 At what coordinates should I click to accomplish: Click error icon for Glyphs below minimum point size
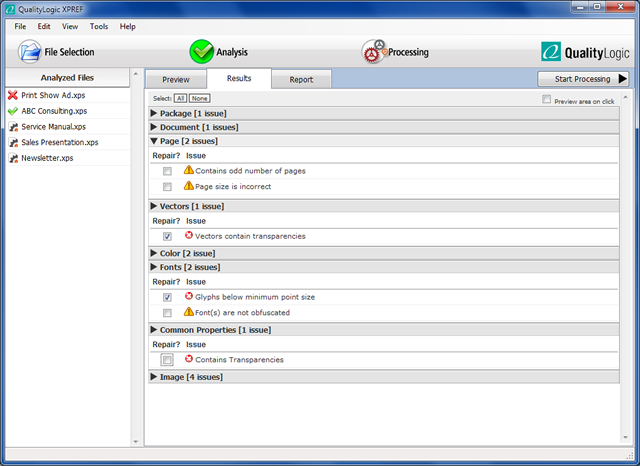click(x=189, y=296)
